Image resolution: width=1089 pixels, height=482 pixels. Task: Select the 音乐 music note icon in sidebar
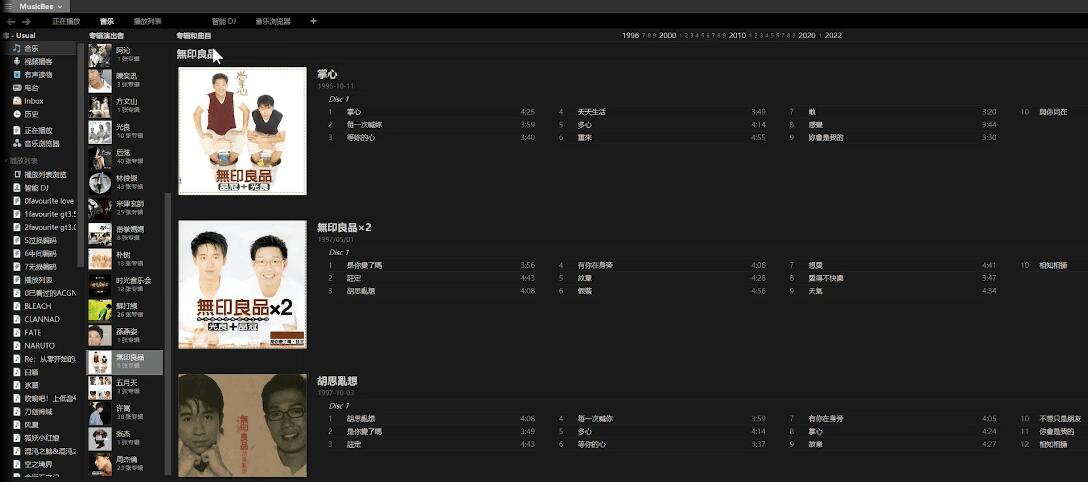tap(17, 49)
